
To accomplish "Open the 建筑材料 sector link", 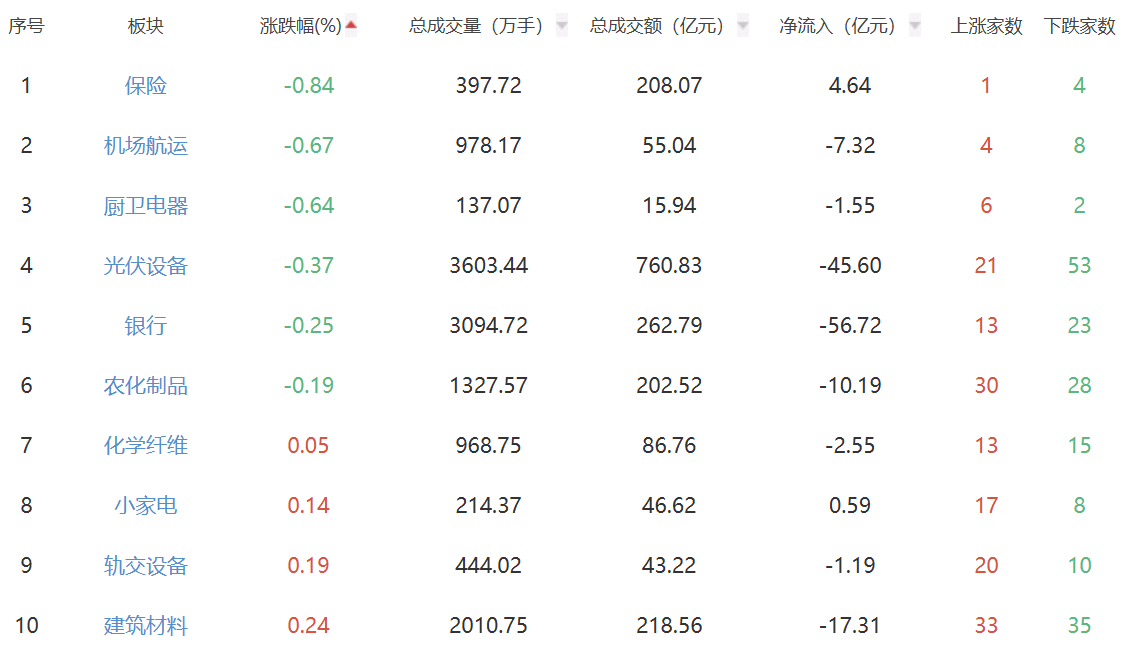I will coord(146,626).
